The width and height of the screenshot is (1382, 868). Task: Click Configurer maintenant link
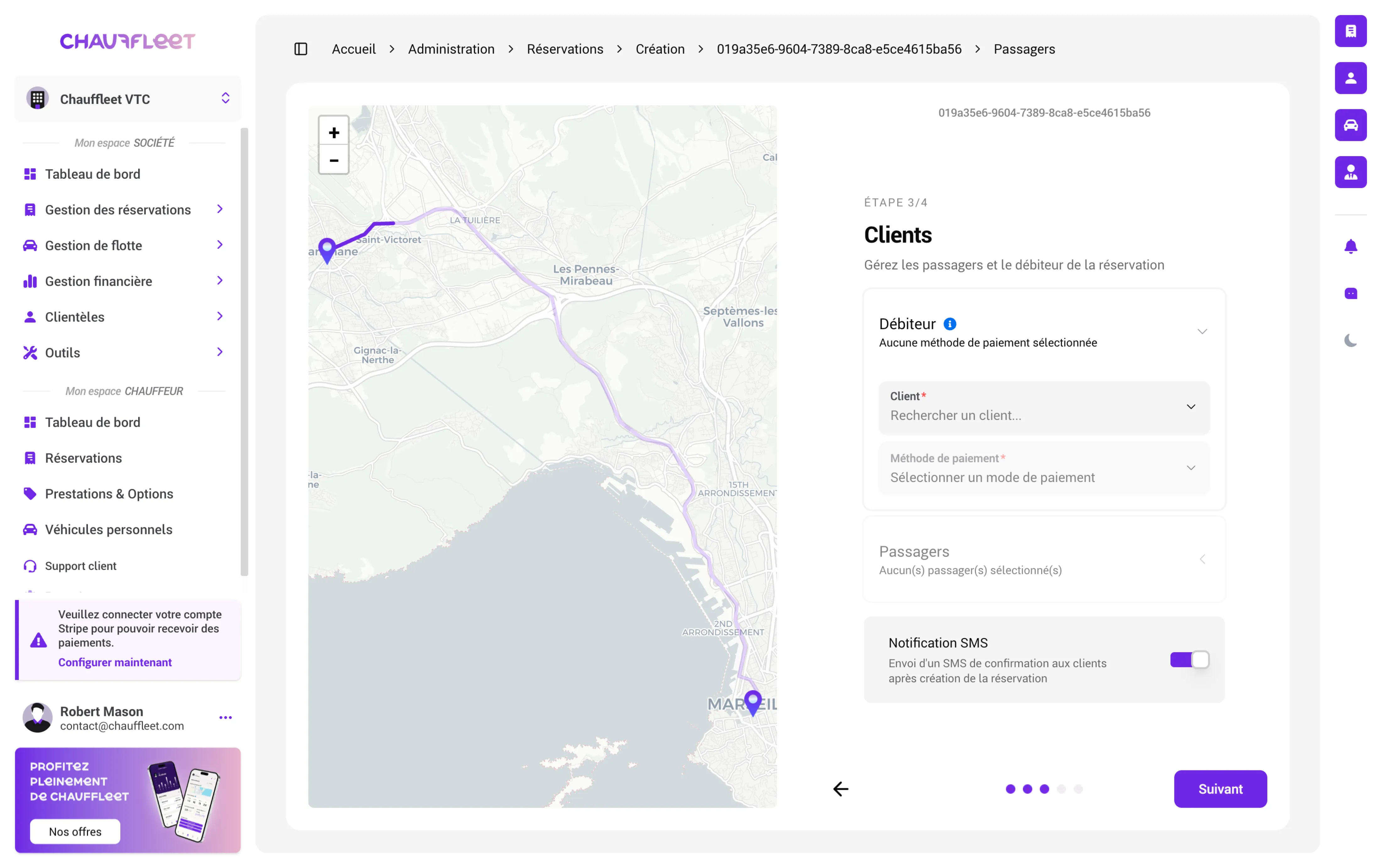[115, 662]
